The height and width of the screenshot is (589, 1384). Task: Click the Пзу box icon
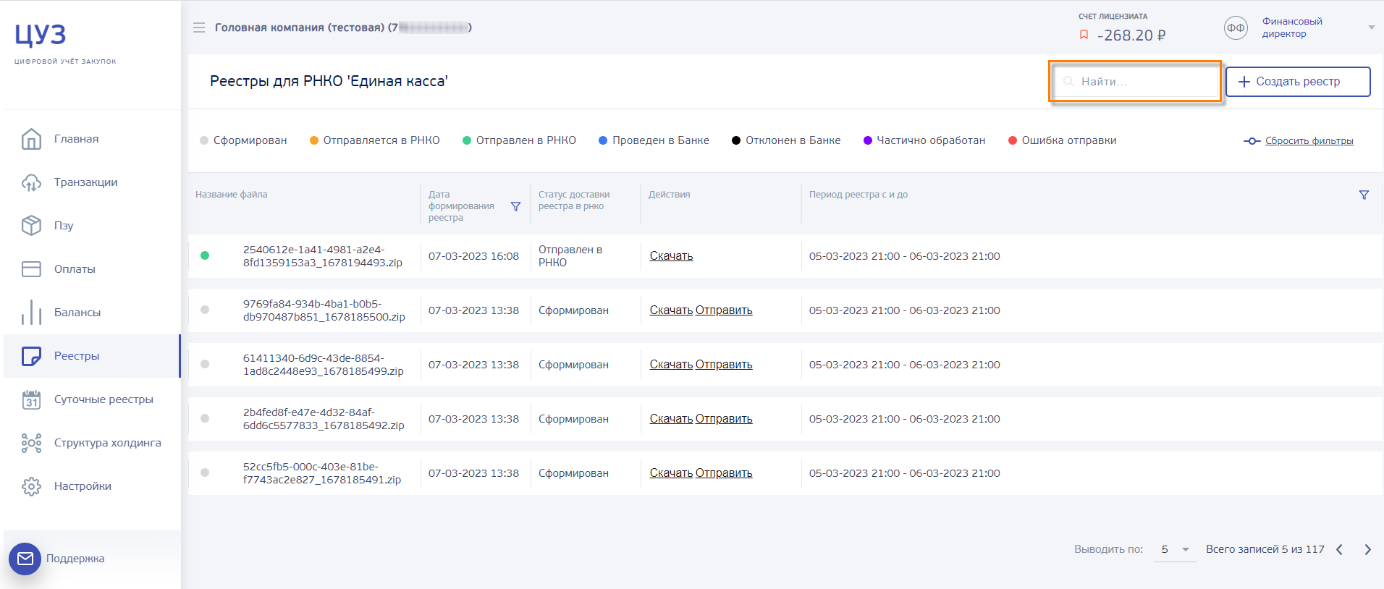[31, 226]
